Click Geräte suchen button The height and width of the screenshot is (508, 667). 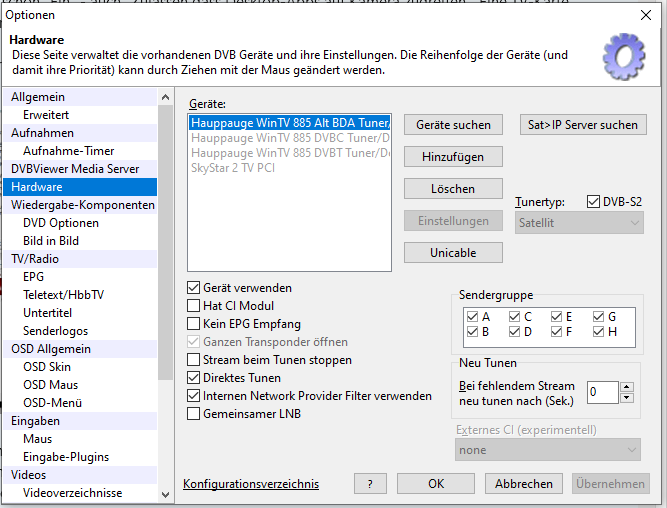453,125
